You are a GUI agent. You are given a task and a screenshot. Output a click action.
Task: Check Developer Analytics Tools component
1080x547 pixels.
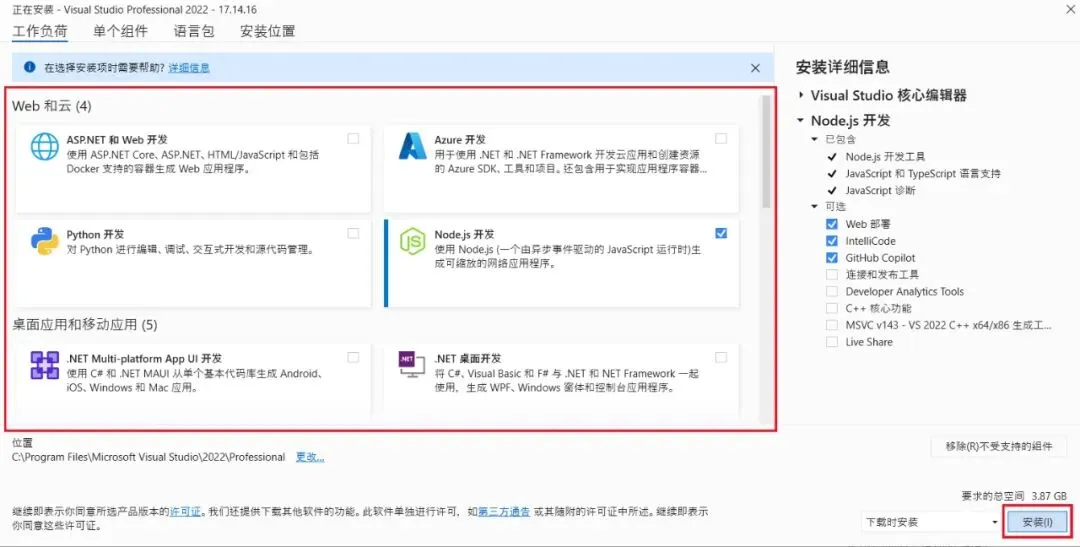832,291
